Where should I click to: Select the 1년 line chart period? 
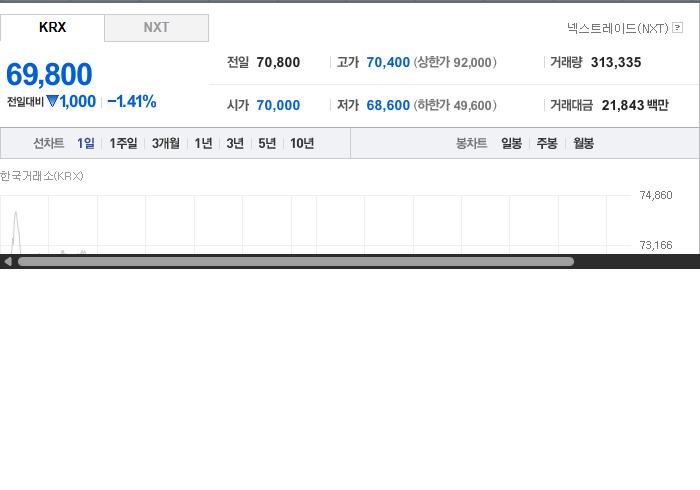click(203, 143)
